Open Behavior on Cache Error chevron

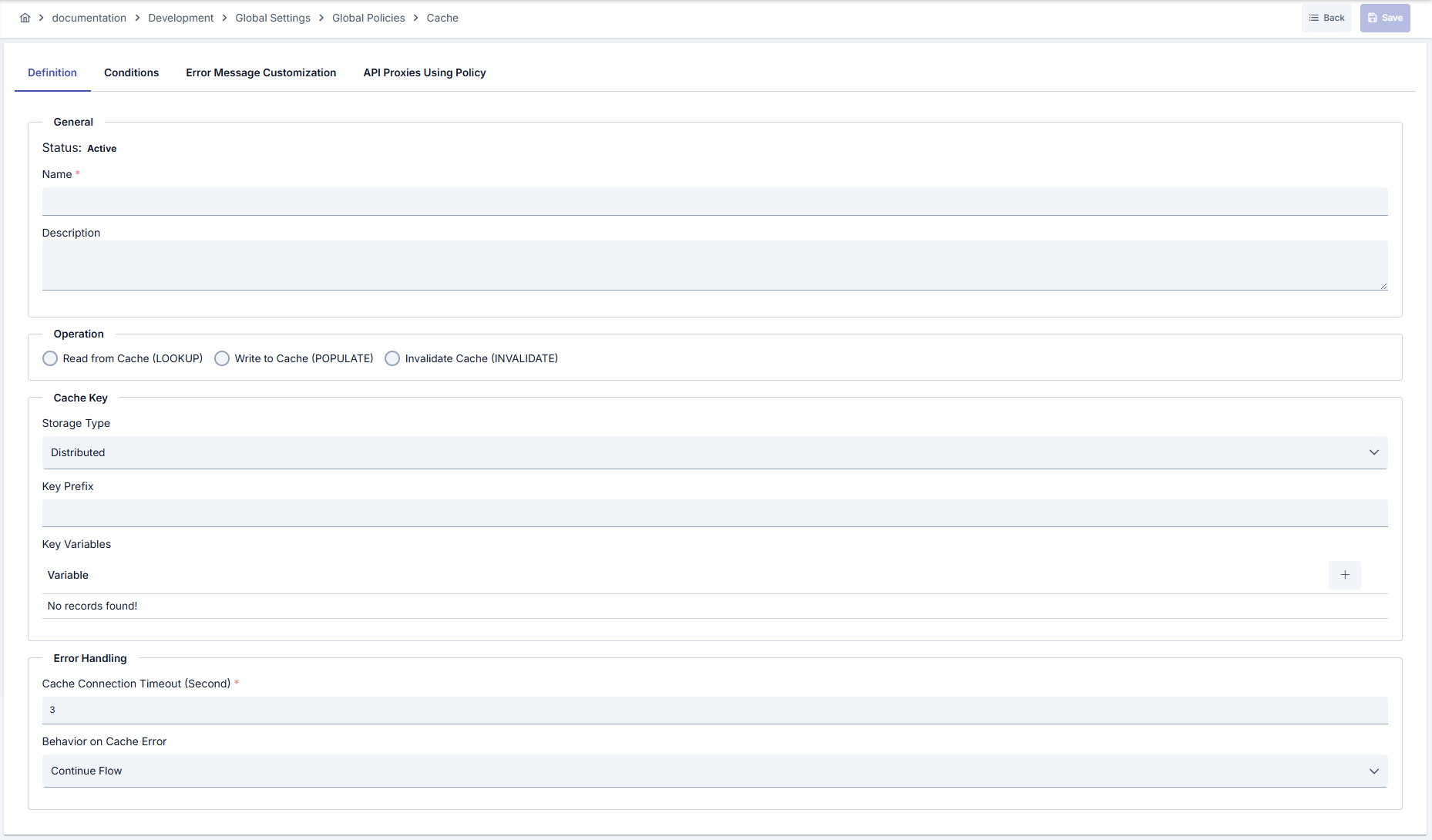(x=1373, y=771)
